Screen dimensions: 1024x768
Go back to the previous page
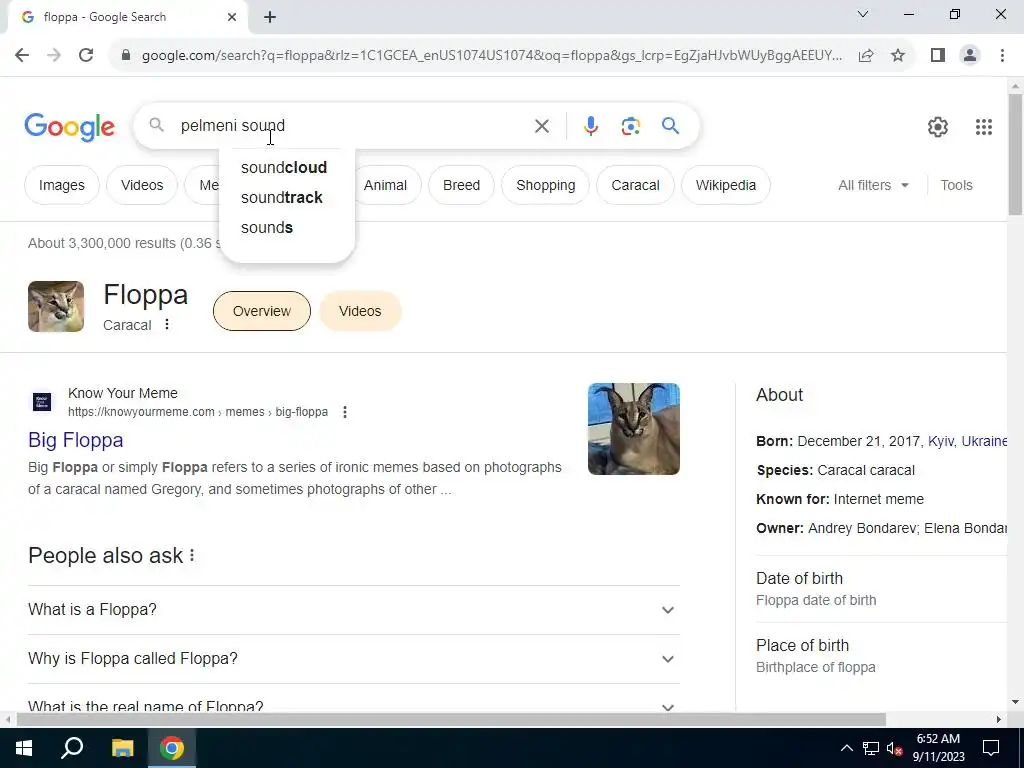pos(22,56)
